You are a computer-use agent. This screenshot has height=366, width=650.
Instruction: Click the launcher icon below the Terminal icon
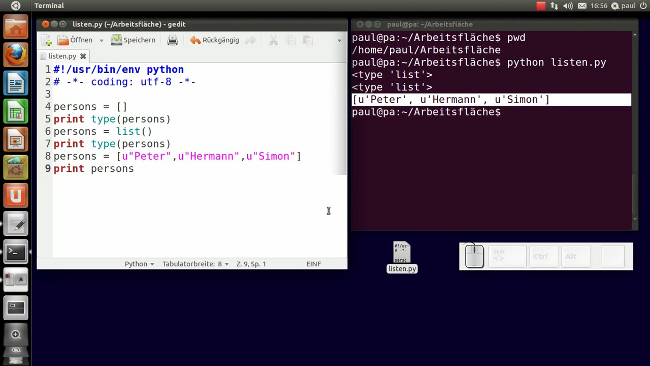[x=16, y=280]
